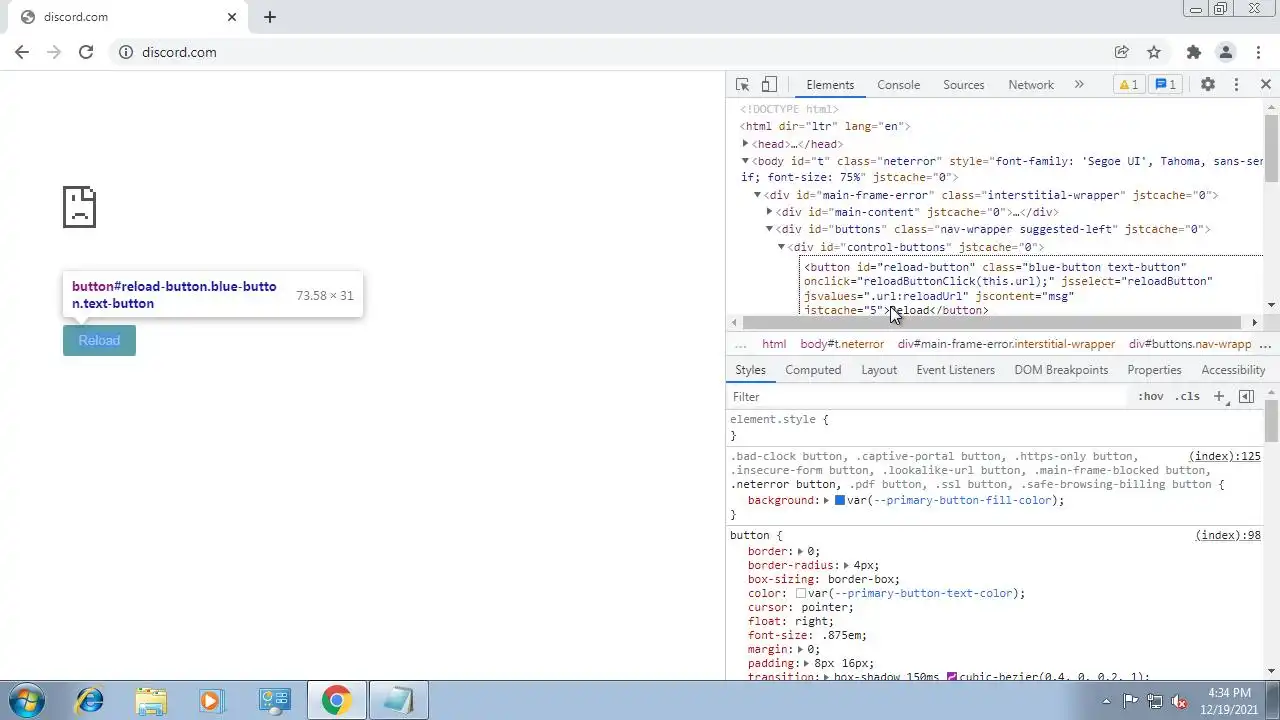Open the Chrome profile avatar
This screenshot has height=720, width=1280.
click(1225, 52)
